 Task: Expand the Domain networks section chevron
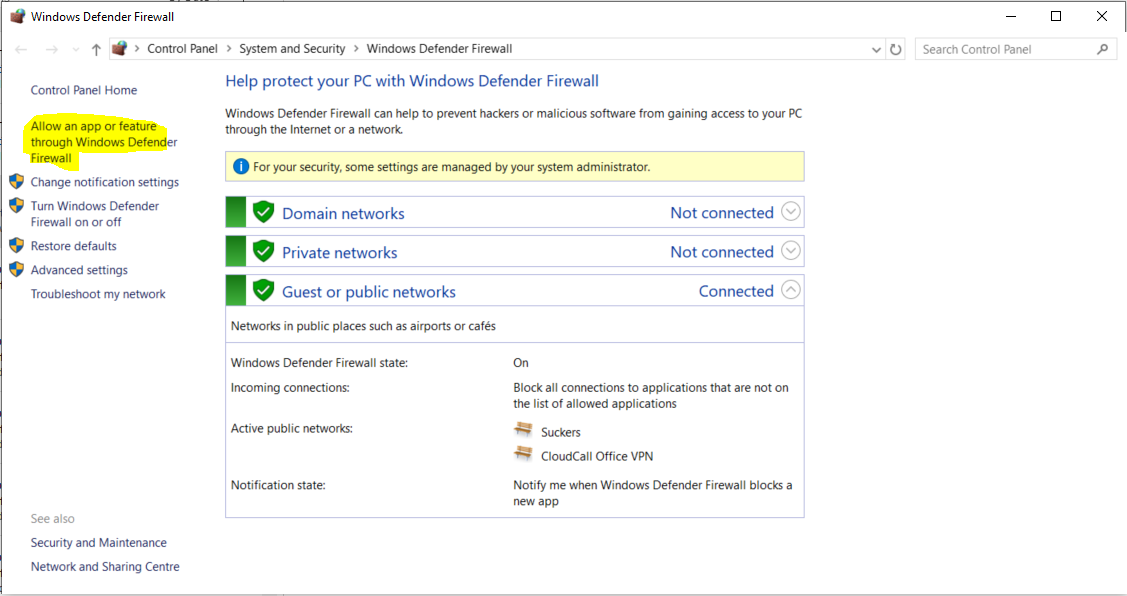(791, 212)
